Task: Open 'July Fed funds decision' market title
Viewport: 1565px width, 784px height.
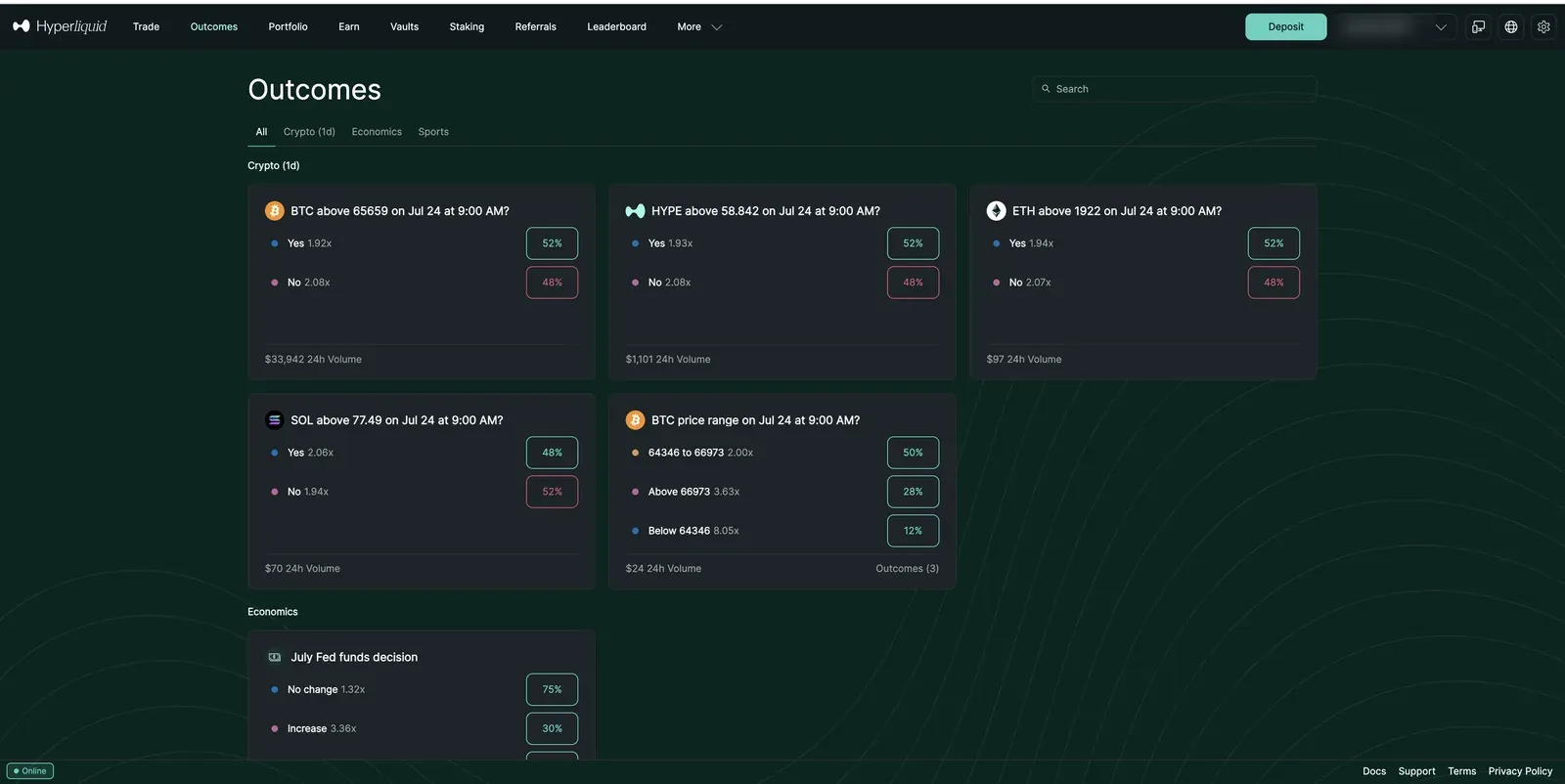Action: tap(354, 657)
